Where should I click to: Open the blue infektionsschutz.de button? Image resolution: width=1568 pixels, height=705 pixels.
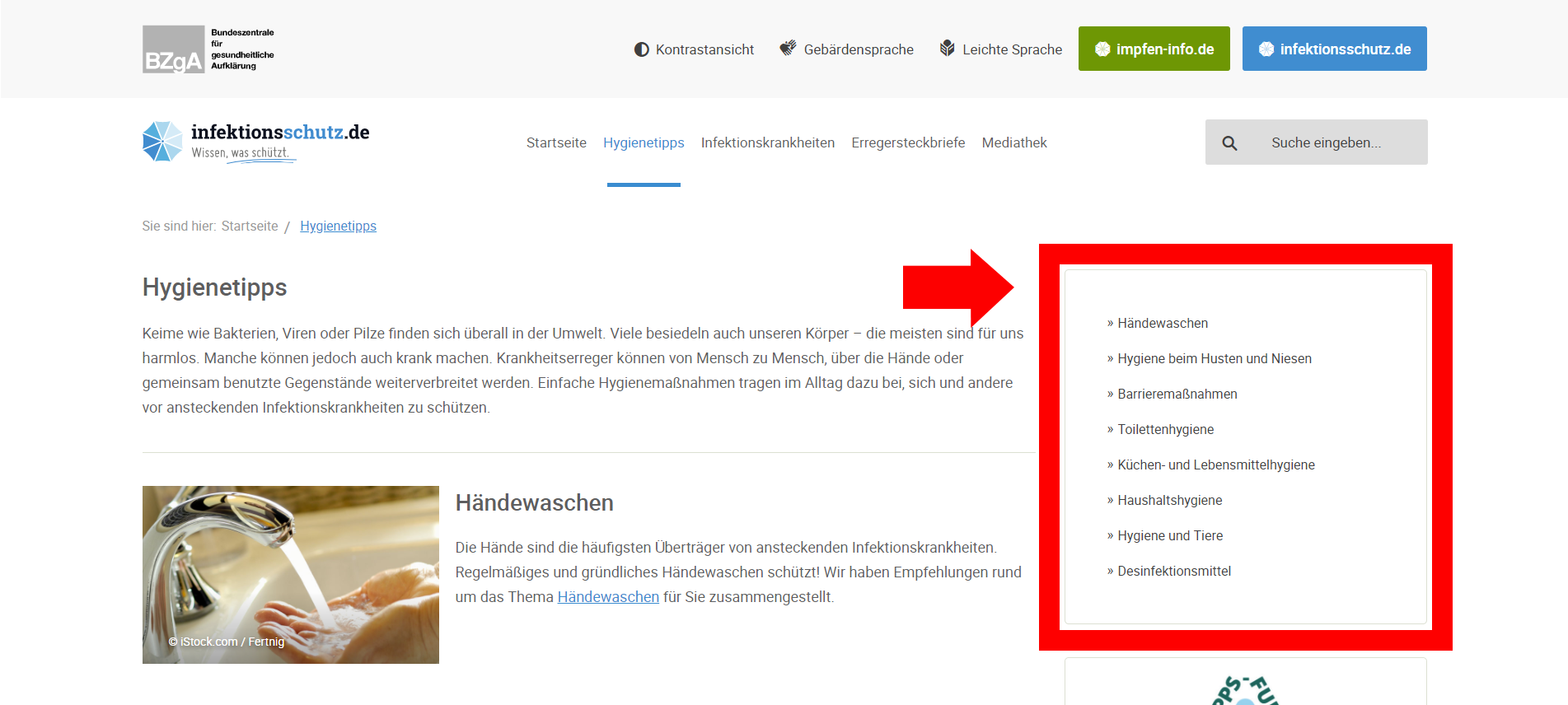[1334, 49]
